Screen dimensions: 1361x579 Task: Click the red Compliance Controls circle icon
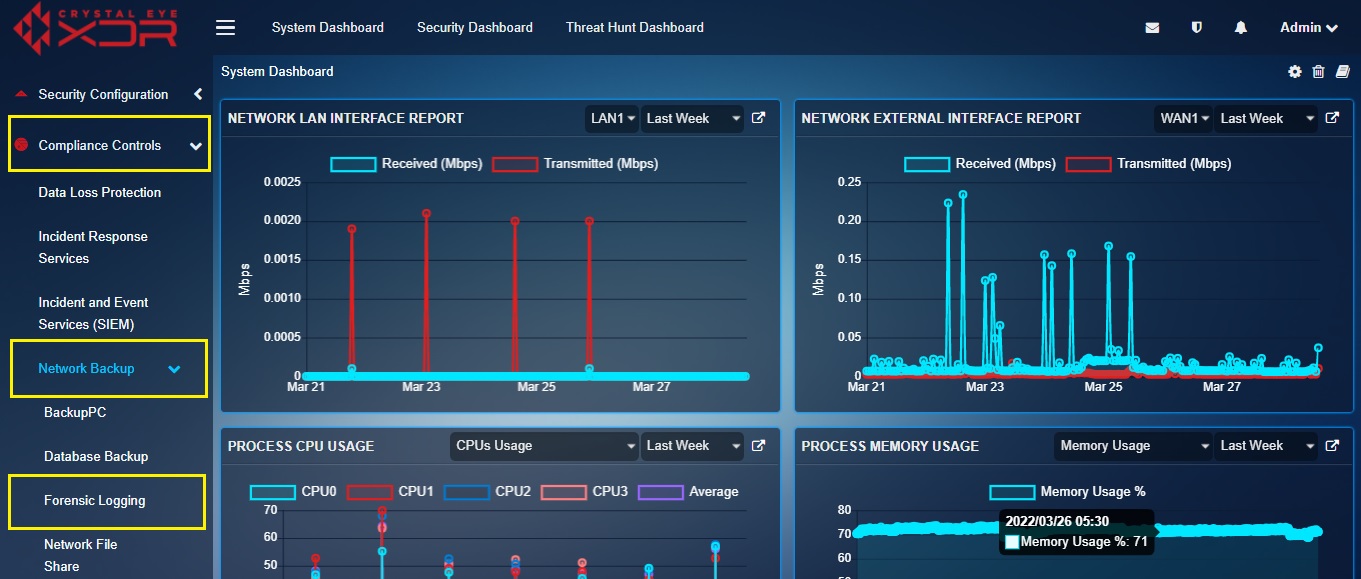pyautogui.click(x=21, y=145)
